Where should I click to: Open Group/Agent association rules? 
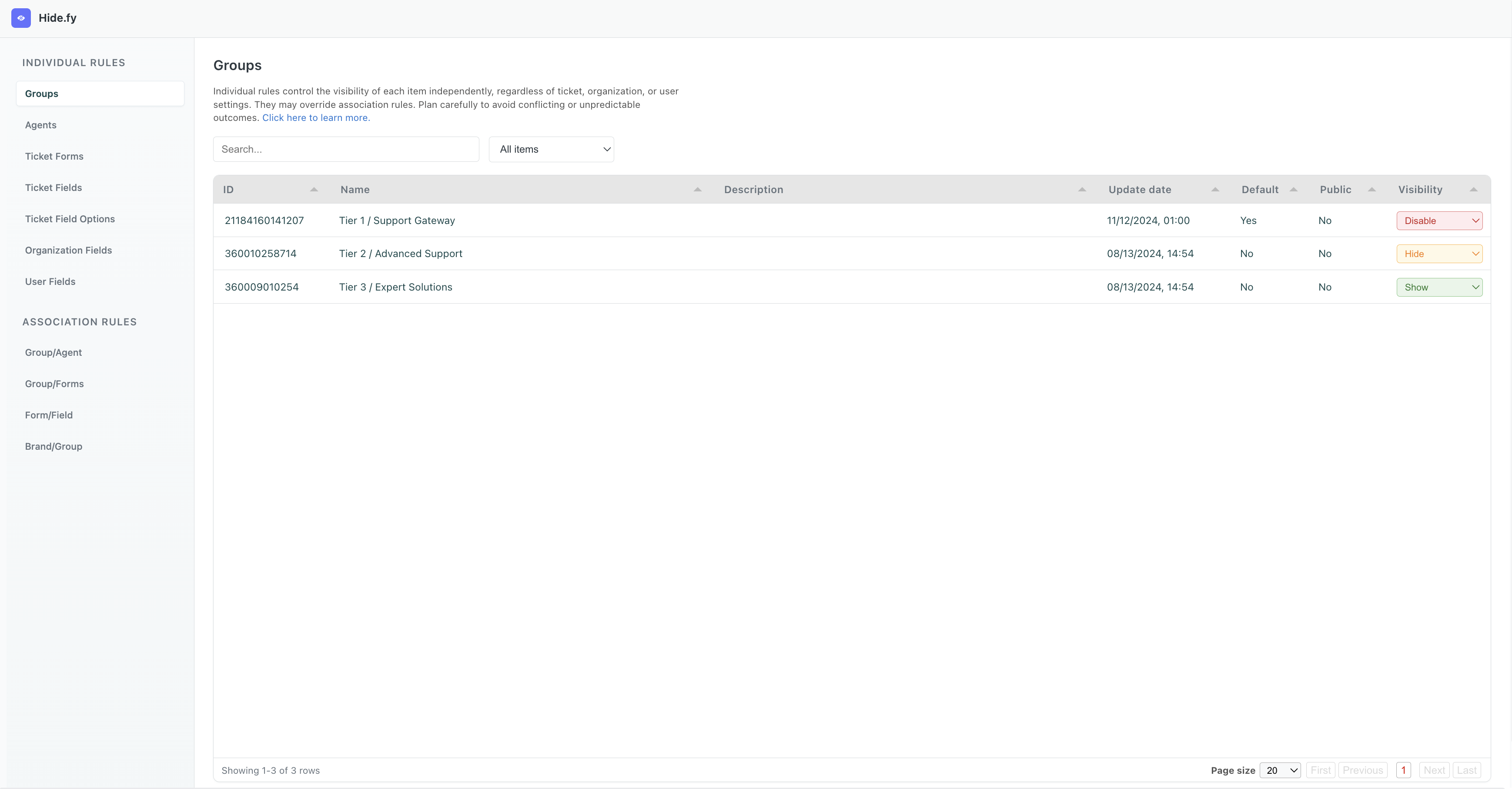click(x=54, y=352)
